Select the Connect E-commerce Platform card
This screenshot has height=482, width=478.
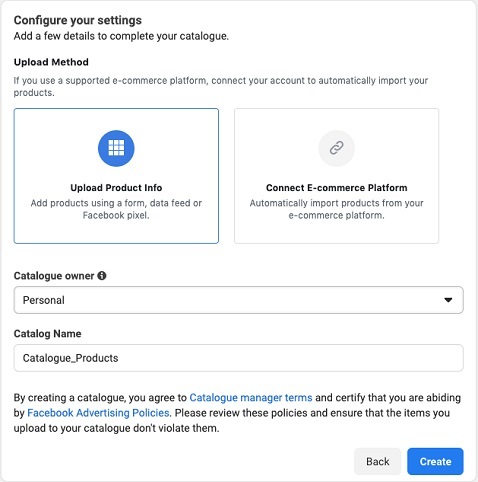click(336, 176)
